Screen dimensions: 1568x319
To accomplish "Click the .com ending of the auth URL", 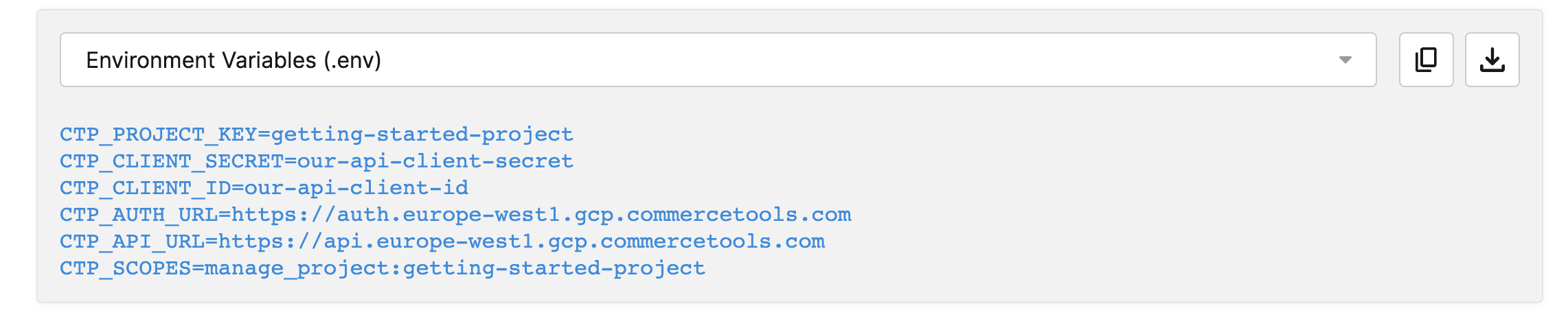I will pos(825,215).
